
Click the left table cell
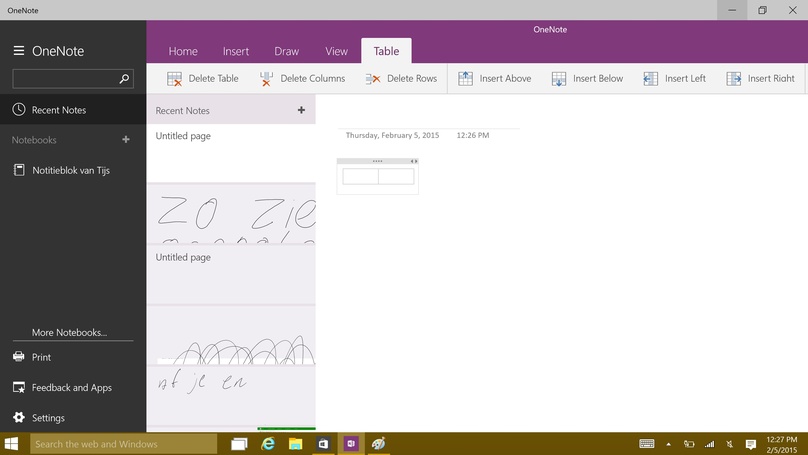point(360,176)
